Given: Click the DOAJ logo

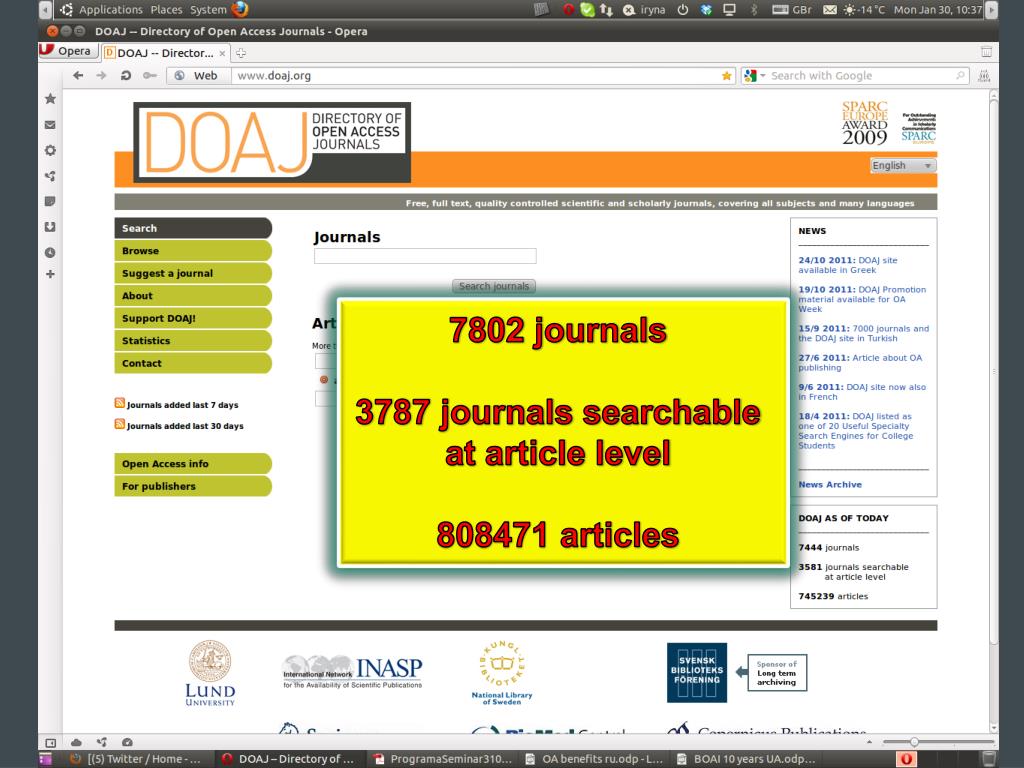Looking at the screenshot, I should (272, 142).
